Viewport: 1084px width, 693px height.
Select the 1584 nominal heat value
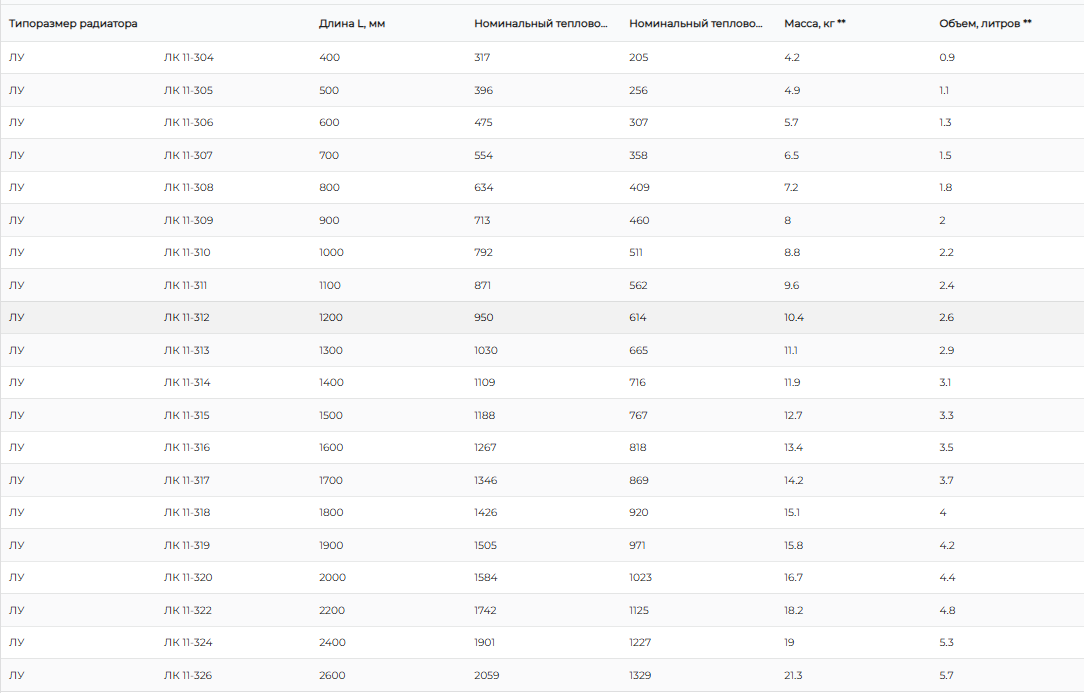click(485, 578)
